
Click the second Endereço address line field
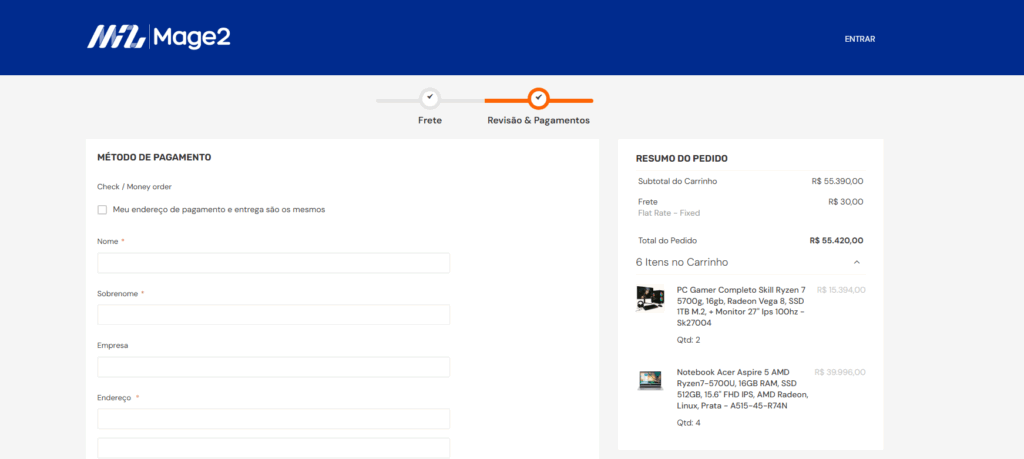(273, 448)
